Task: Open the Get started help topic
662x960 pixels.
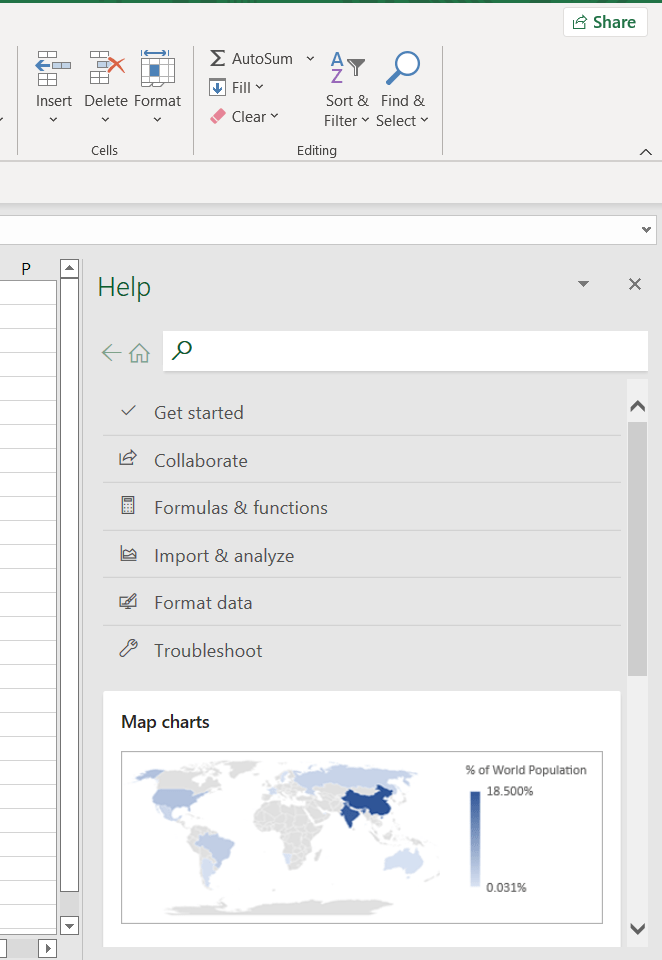Action: tap(198, 412)
